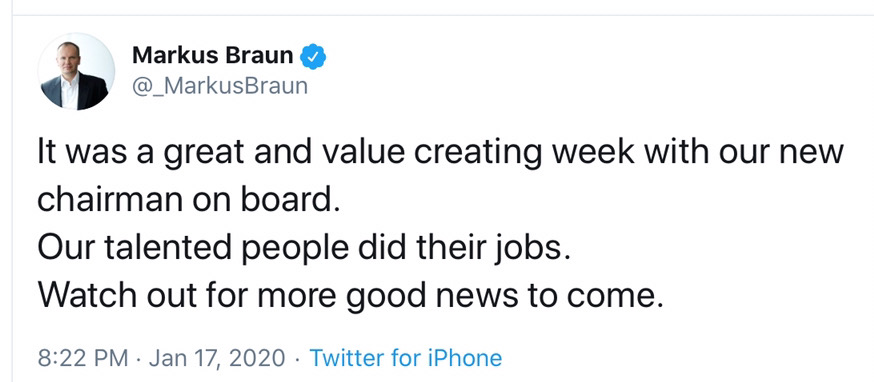
Task: Open Markus Braun's profile picture
Action: 76,71
